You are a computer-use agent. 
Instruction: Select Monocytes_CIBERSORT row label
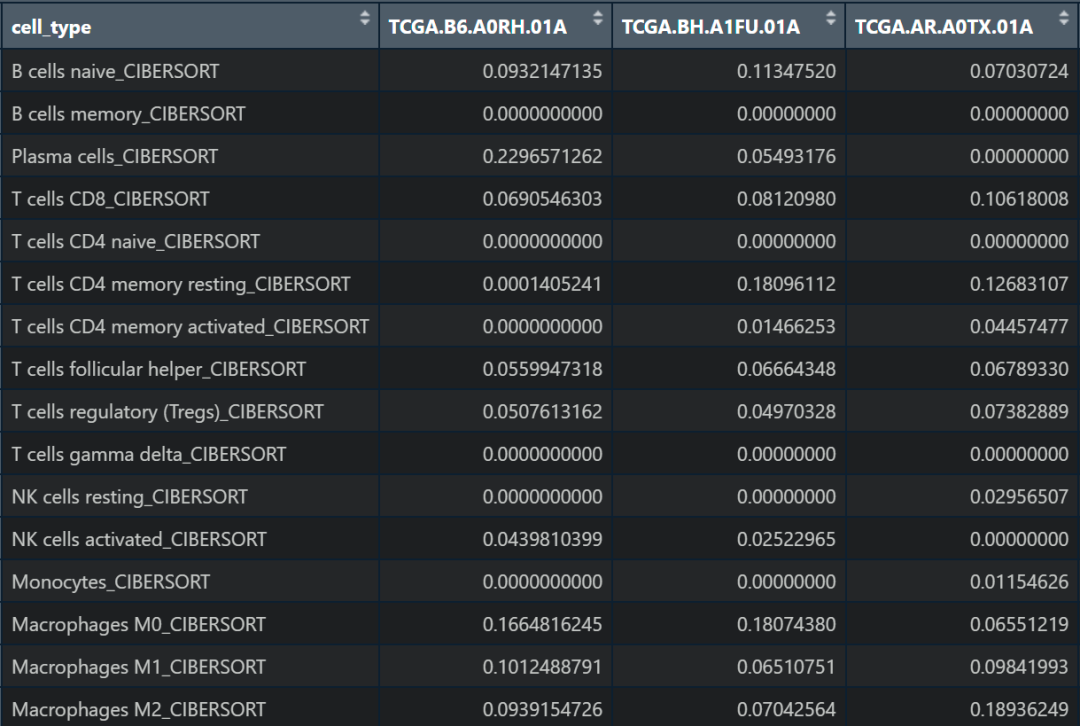click(111, 583)
